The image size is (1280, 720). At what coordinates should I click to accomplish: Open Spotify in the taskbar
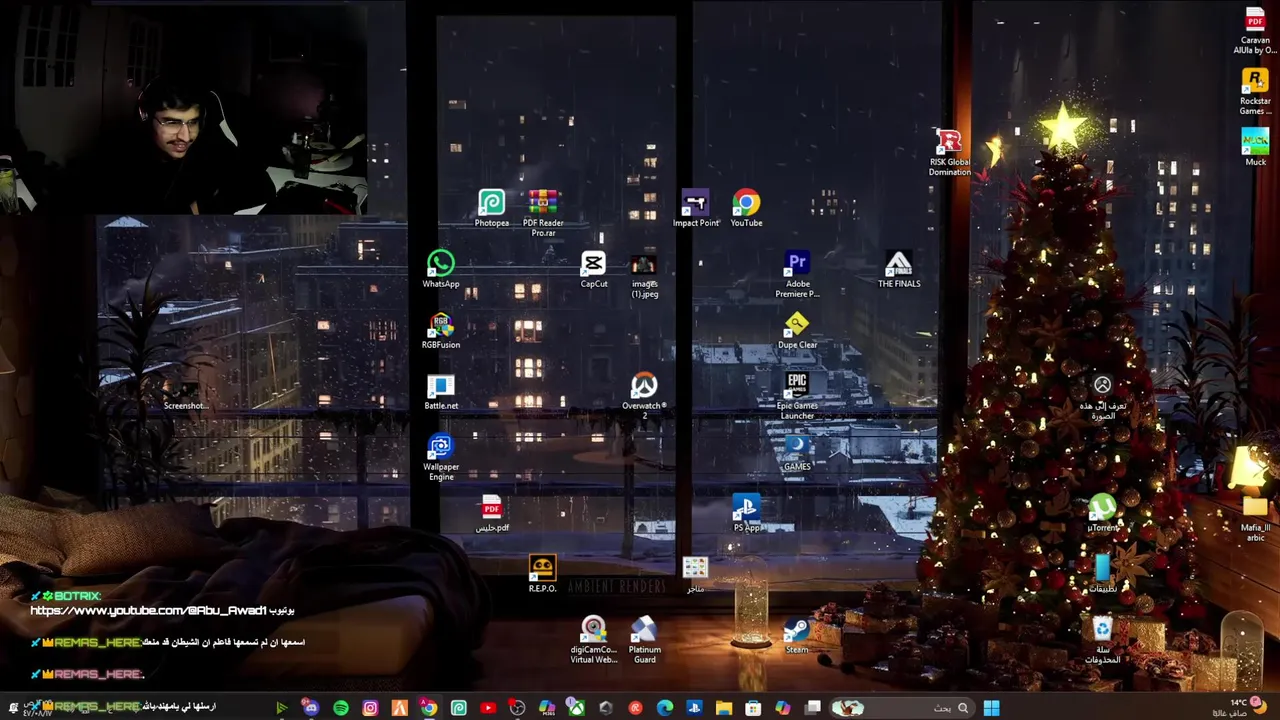pos(340,708)
